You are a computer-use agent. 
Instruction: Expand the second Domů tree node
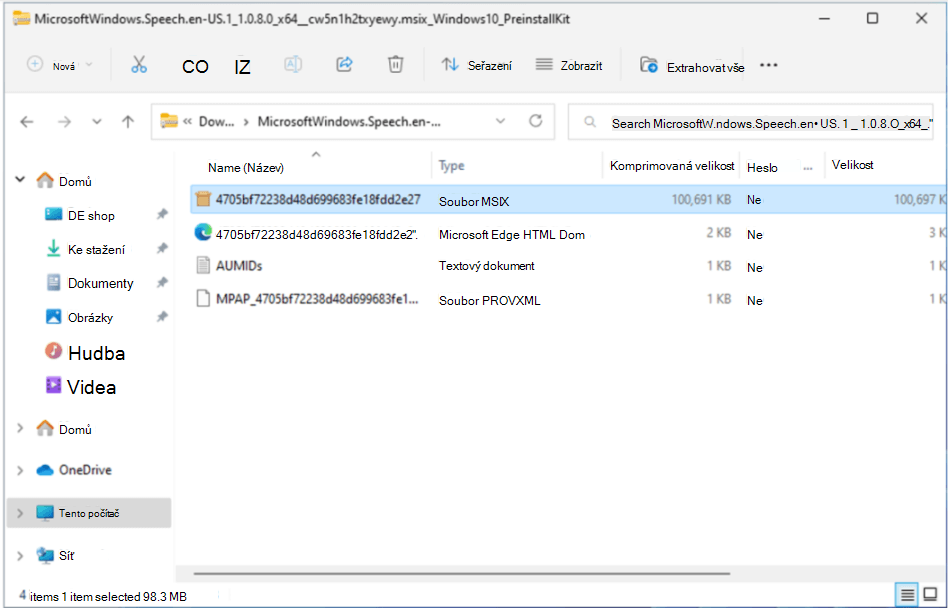20,428
